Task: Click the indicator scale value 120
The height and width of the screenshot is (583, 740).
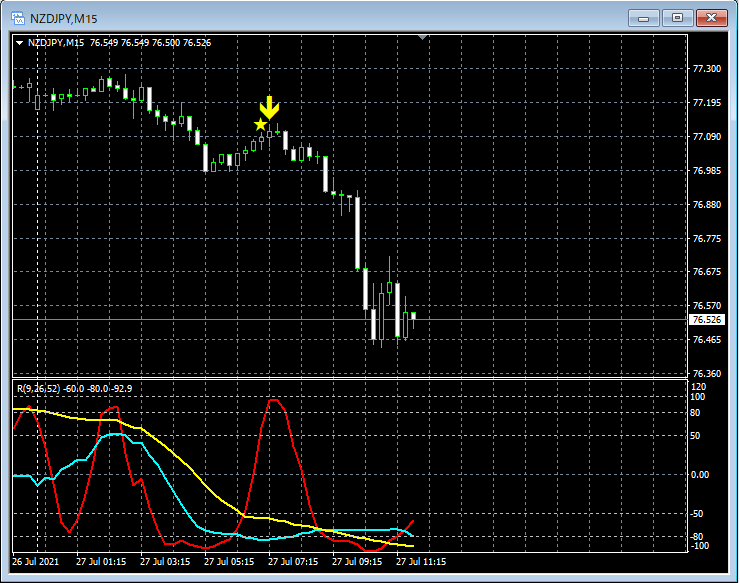Action: coord(698,387)
